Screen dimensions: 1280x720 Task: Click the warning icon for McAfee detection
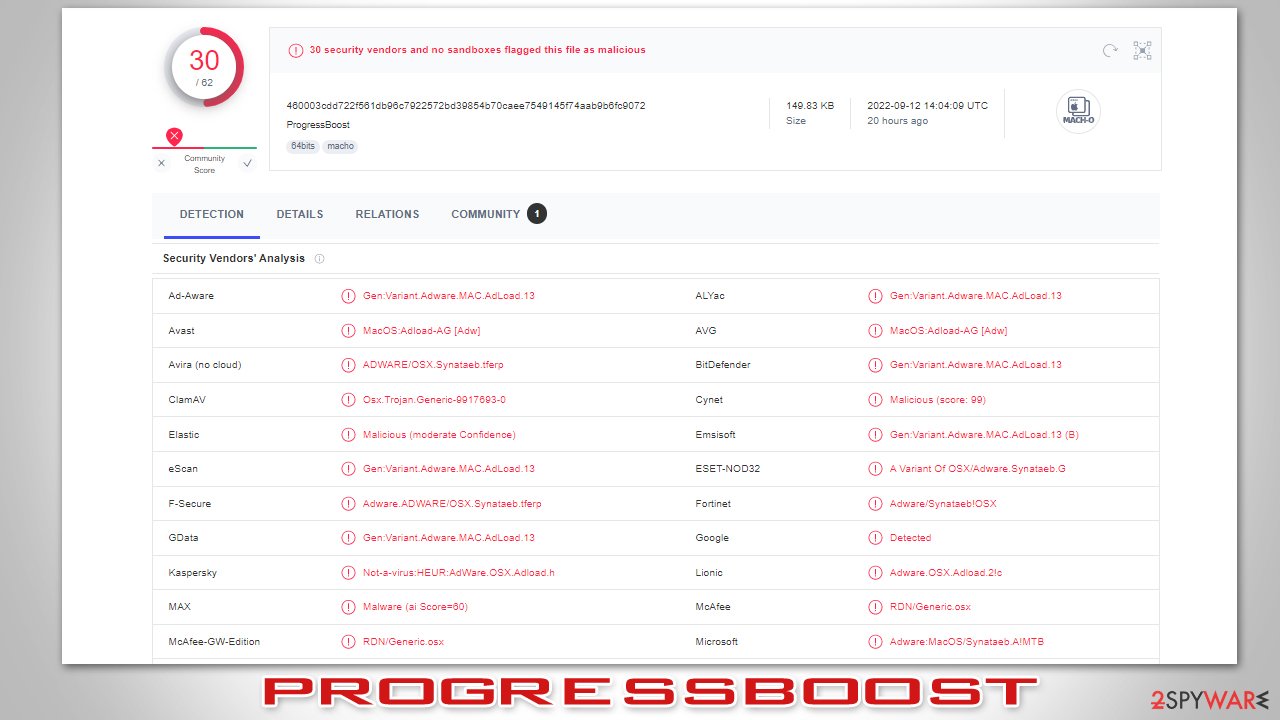coord(875,607)
